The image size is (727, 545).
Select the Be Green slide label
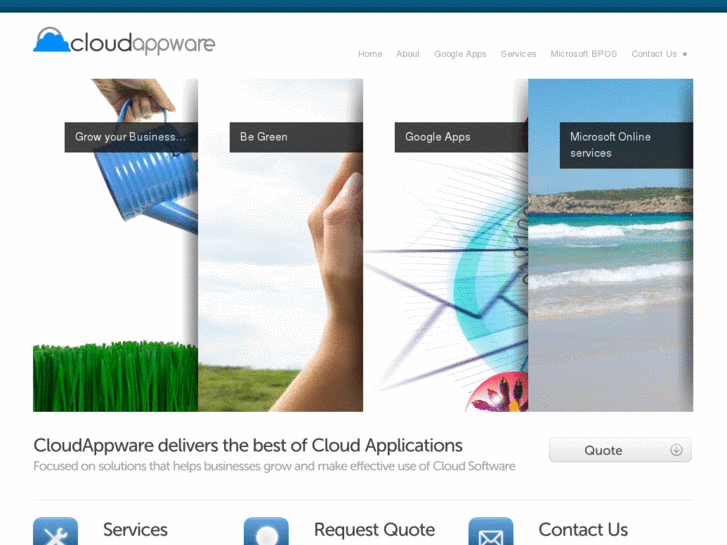tap(296, 137)
